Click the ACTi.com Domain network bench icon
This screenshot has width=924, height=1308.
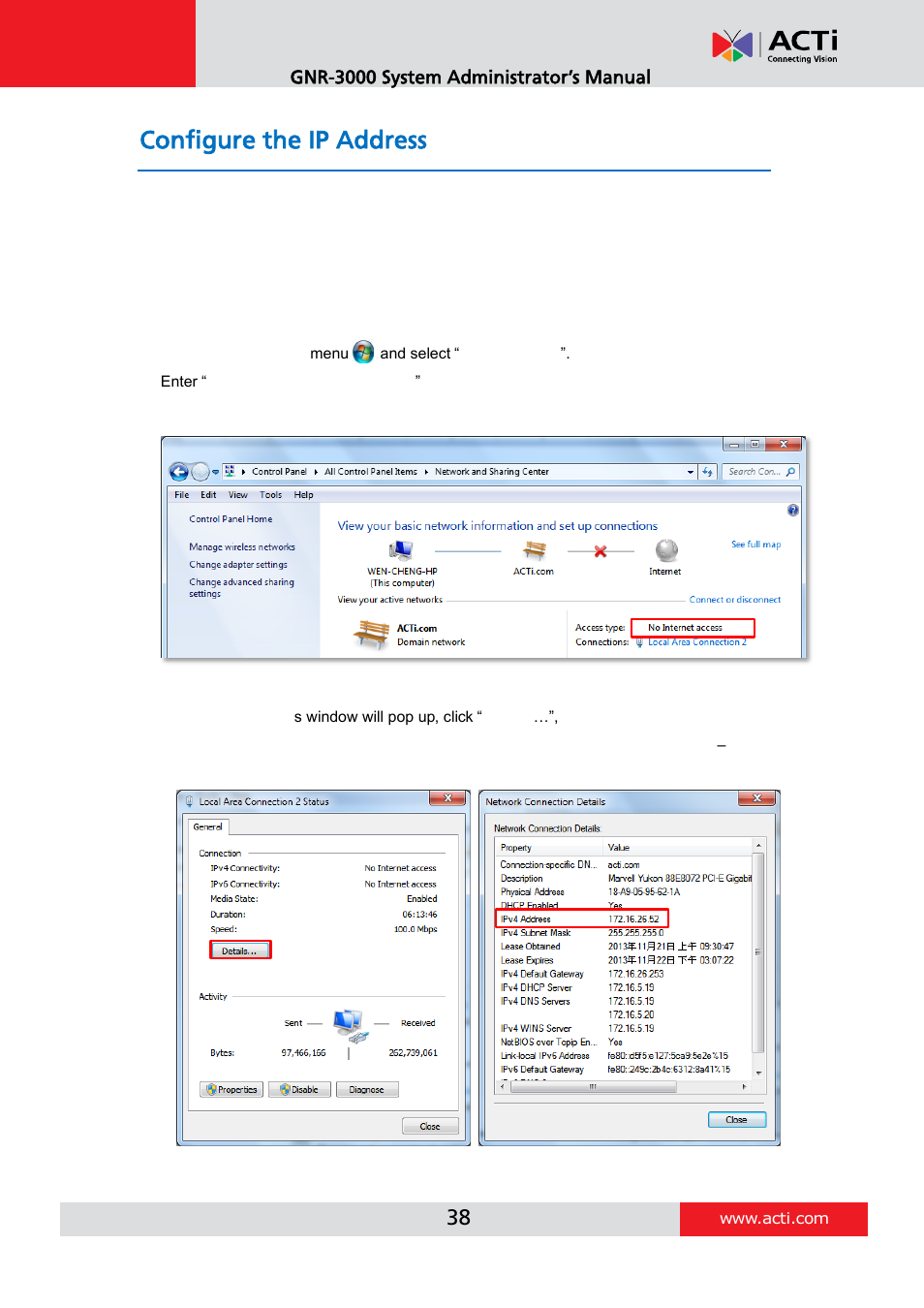click(x=371, y=635)
